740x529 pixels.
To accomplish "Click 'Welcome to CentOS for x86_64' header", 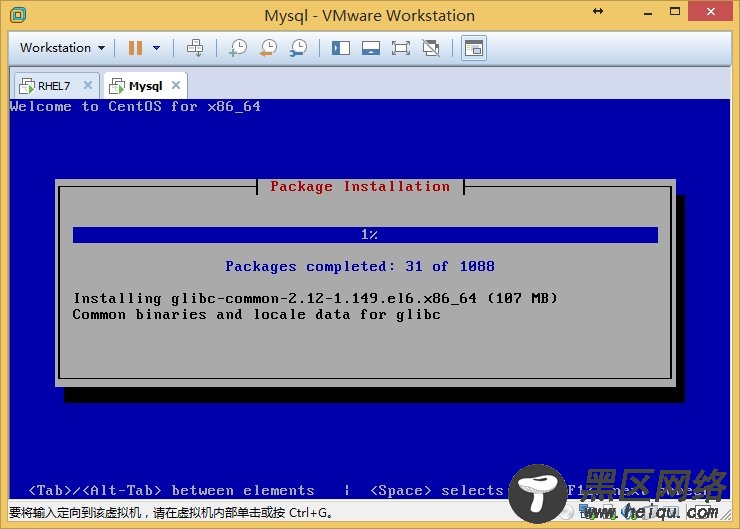I will click(135, 106).
